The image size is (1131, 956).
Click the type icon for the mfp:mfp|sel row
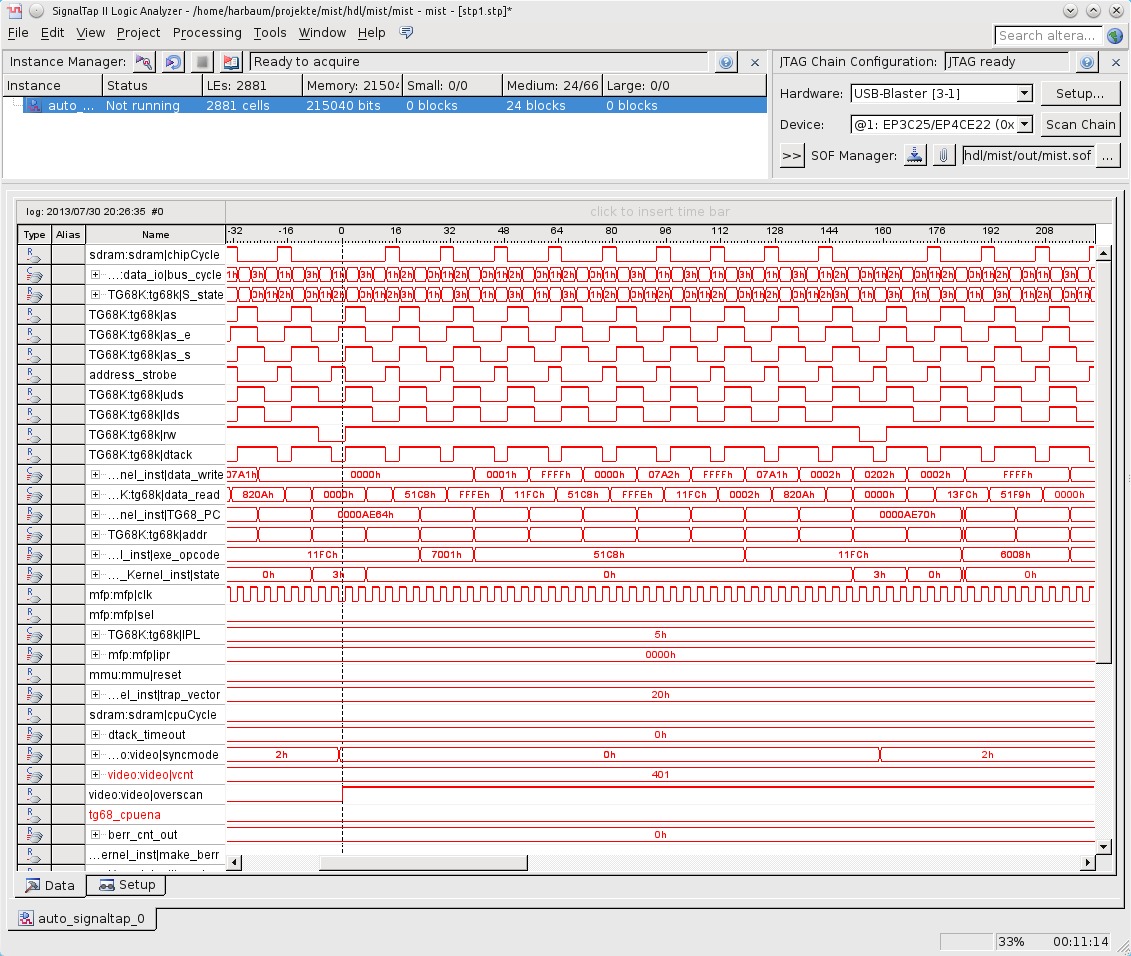34,615
